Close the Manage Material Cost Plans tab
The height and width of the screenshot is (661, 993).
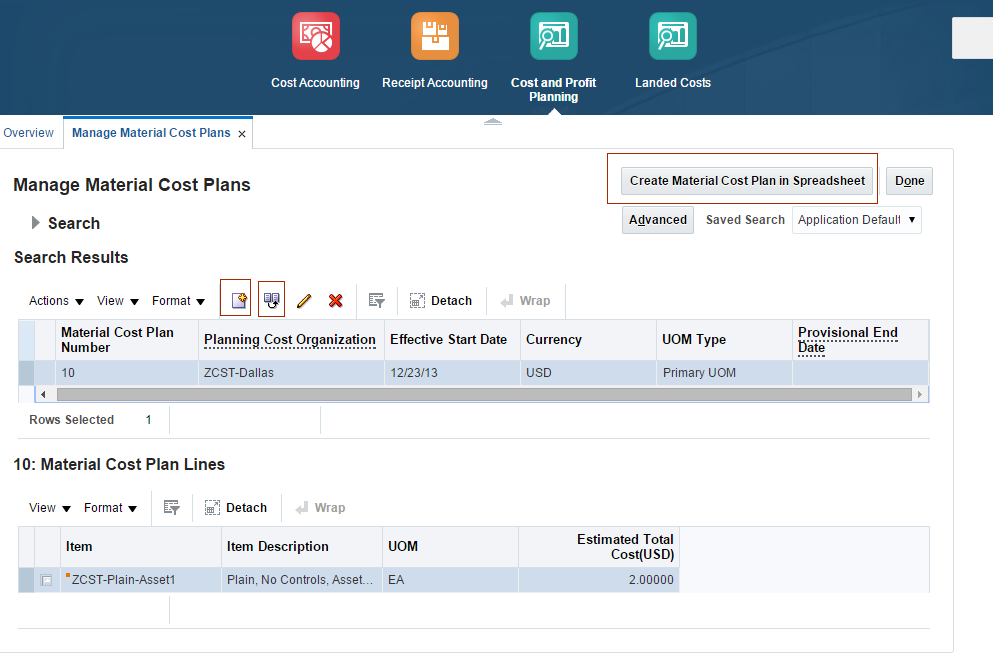242,134
